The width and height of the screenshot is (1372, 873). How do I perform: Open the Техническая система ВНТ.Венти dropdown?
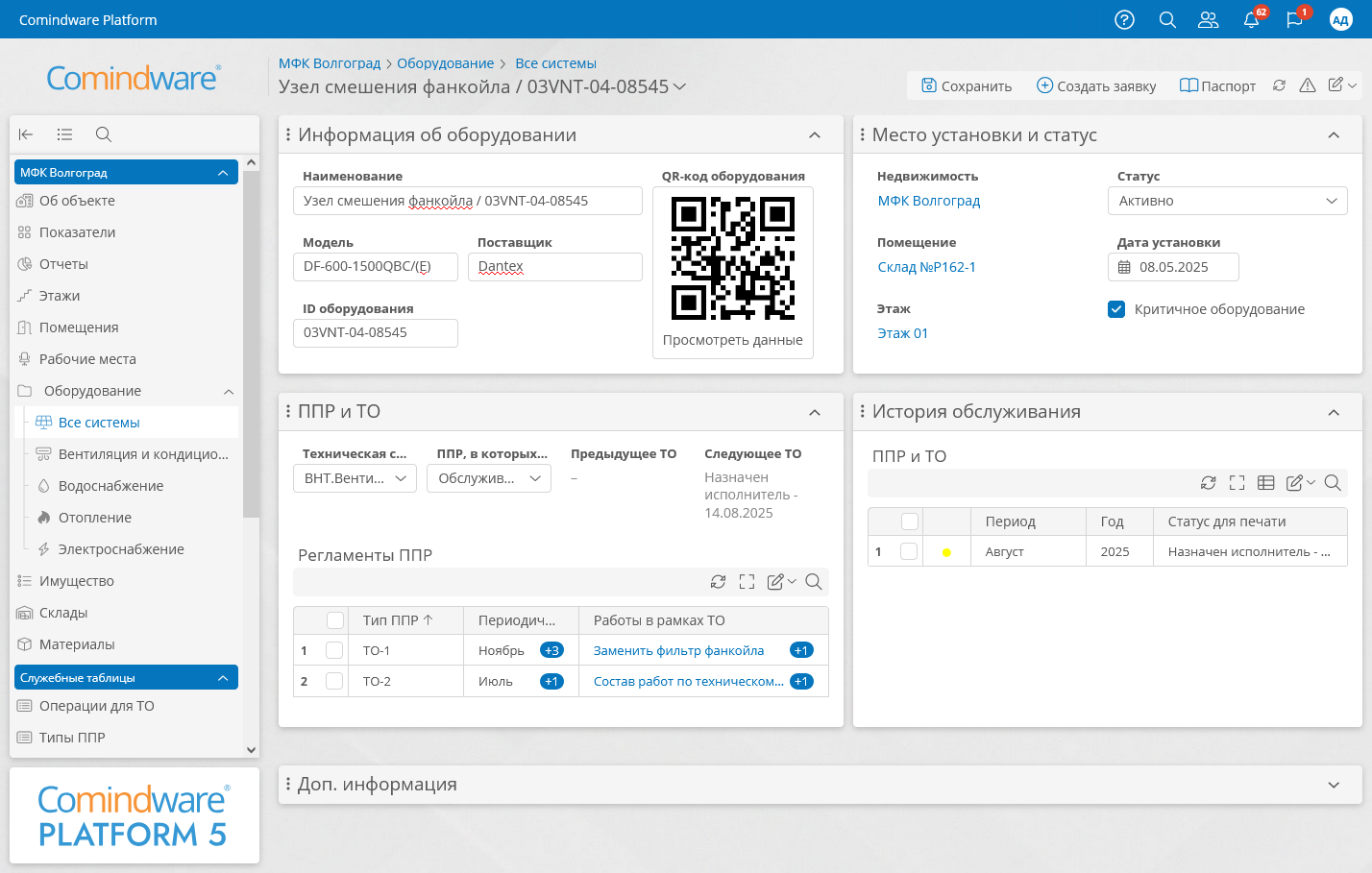(x=355, y=478)
